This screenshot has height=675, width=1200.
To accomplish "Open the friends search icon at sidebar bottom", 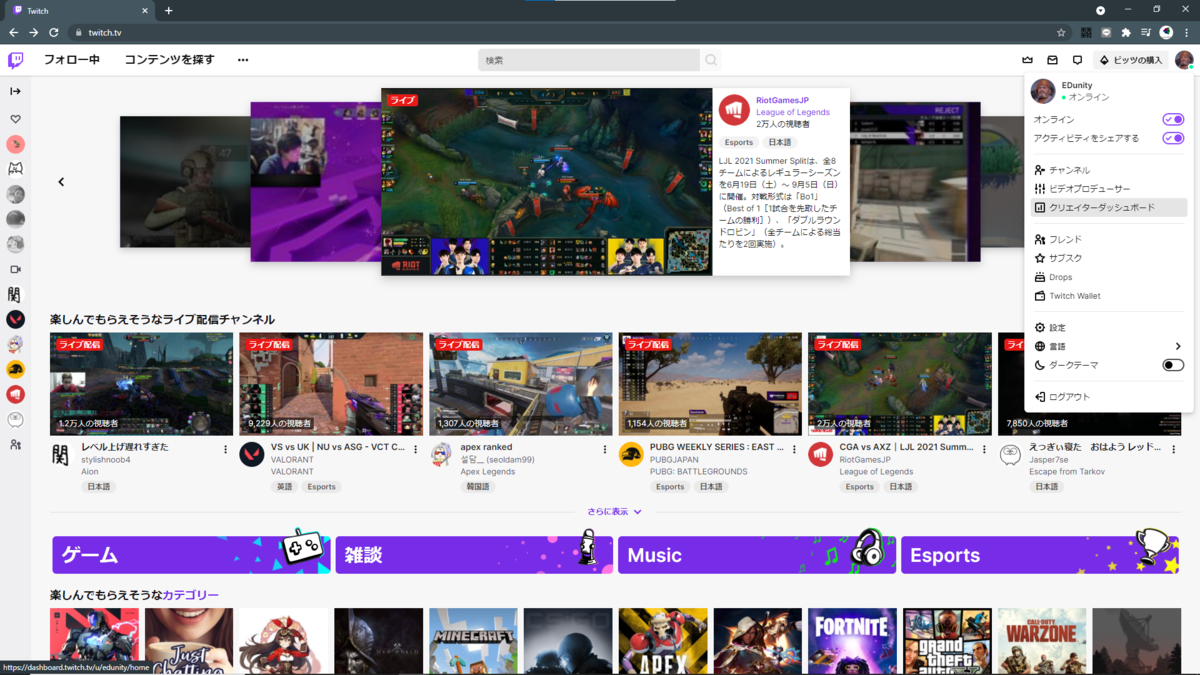I will tap(15, 445).
